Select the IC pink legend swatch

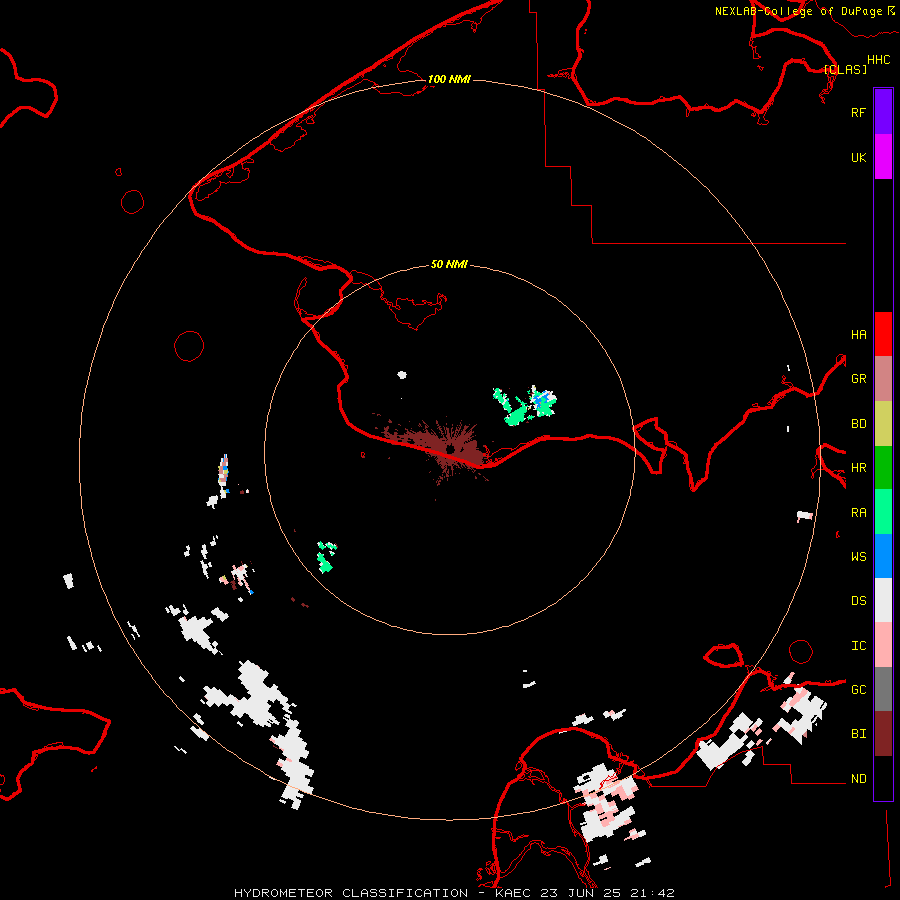pyautogui.click(x=883, y=645)
